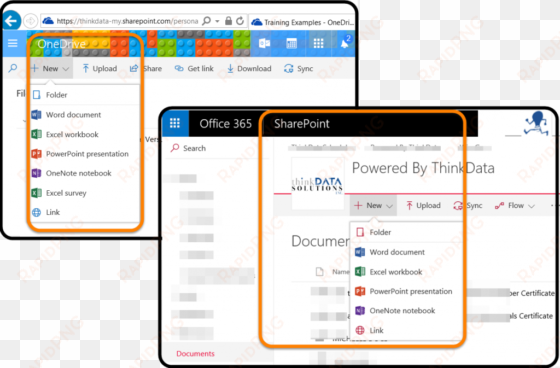Open the app launcher waffle in SharePoint window
Screen dimensions: 560x368
(x=175, y=124)
